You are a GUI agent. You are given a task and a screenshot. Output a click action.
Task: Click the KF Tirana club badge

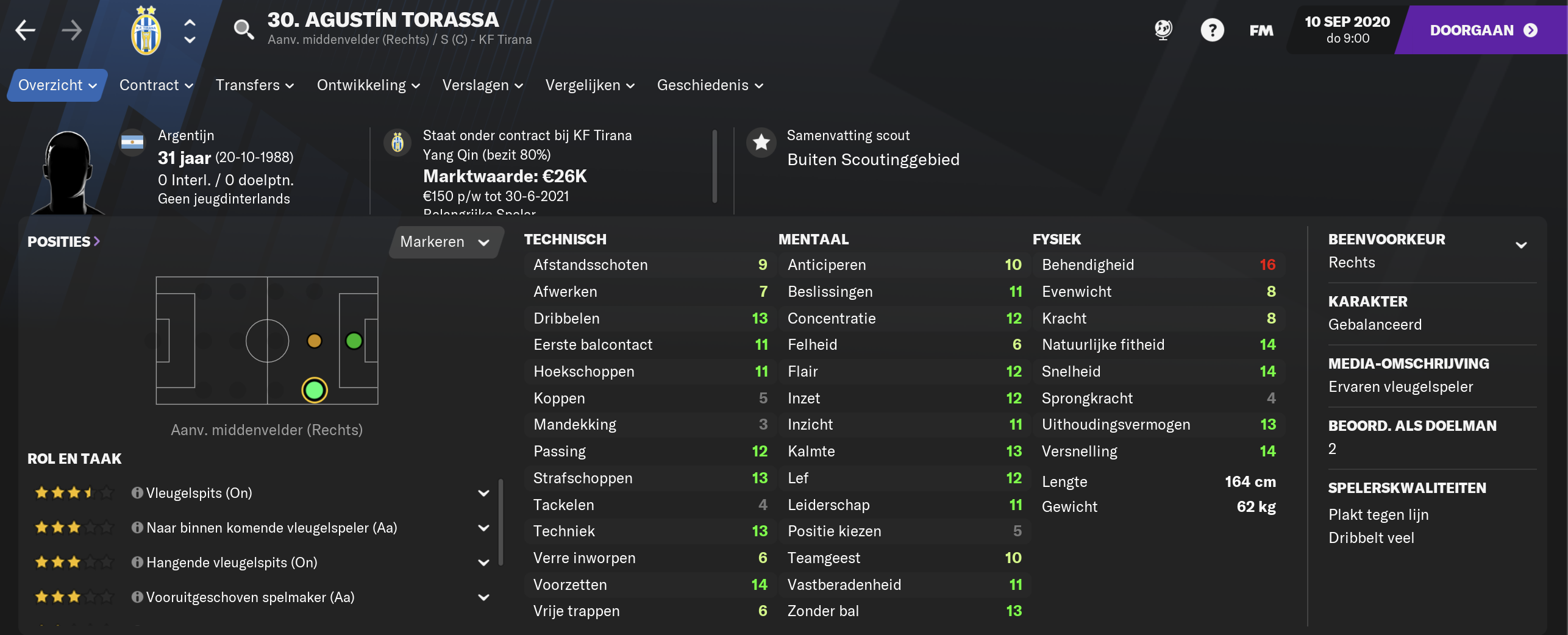[146, 30]
